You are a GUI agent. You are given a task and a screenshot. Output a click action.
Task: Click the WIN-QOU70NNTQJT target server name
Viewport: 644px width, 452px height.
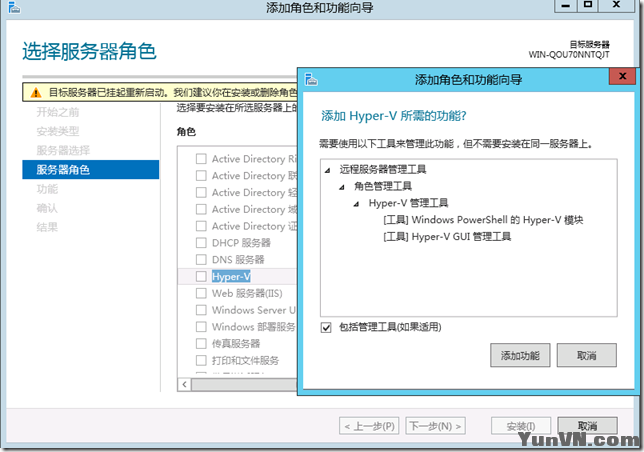569,55
